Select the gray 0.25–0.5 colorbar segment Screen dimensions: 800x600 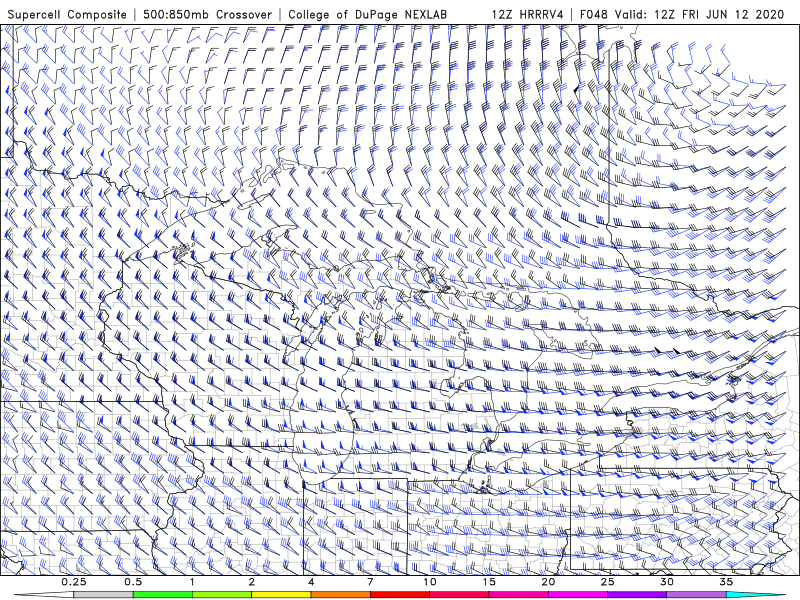coord(104,595)
